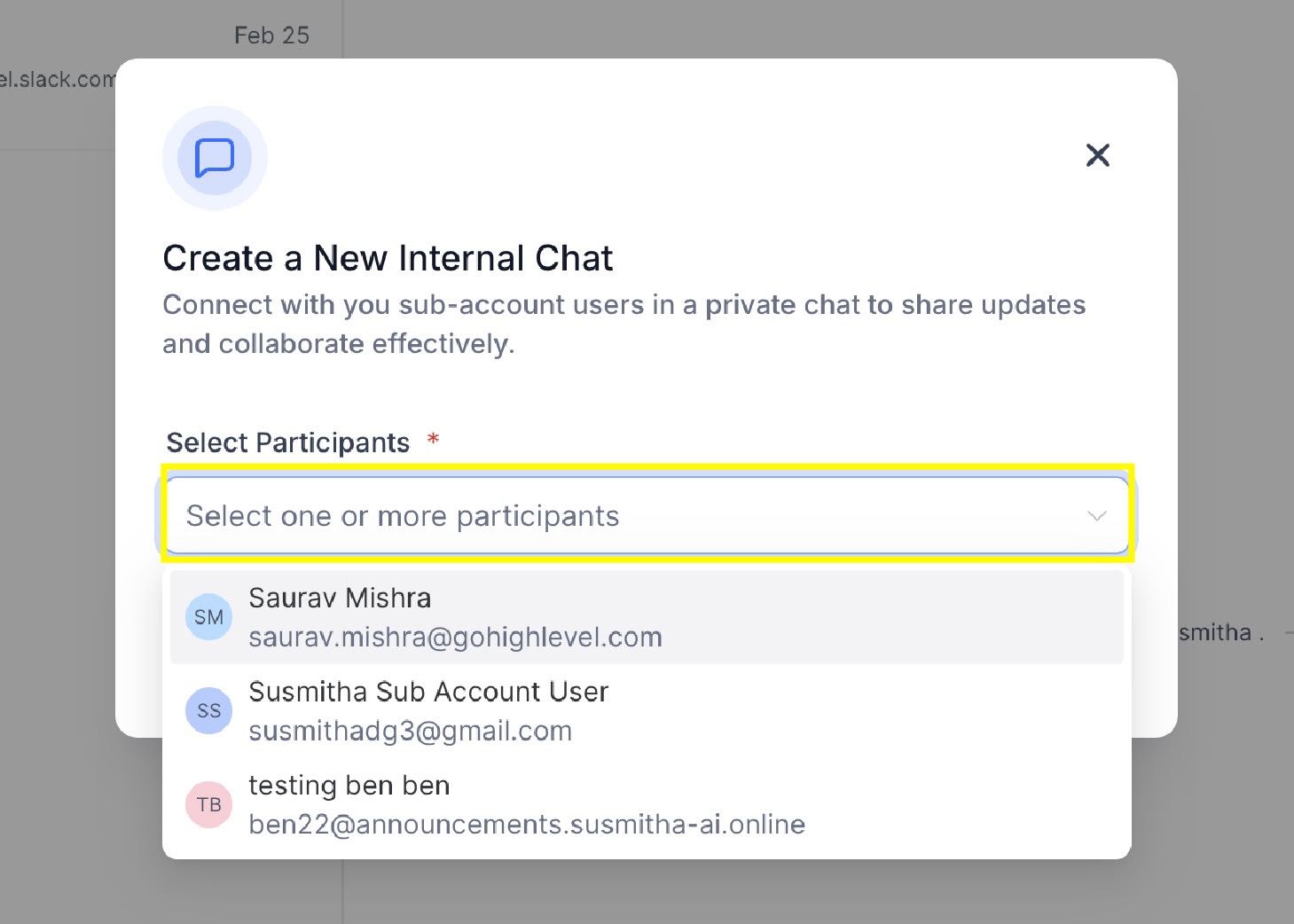This screenshot has height=924, width=1294.
Task: Click the dialog description about sub-account users
Action: point(623,324)
